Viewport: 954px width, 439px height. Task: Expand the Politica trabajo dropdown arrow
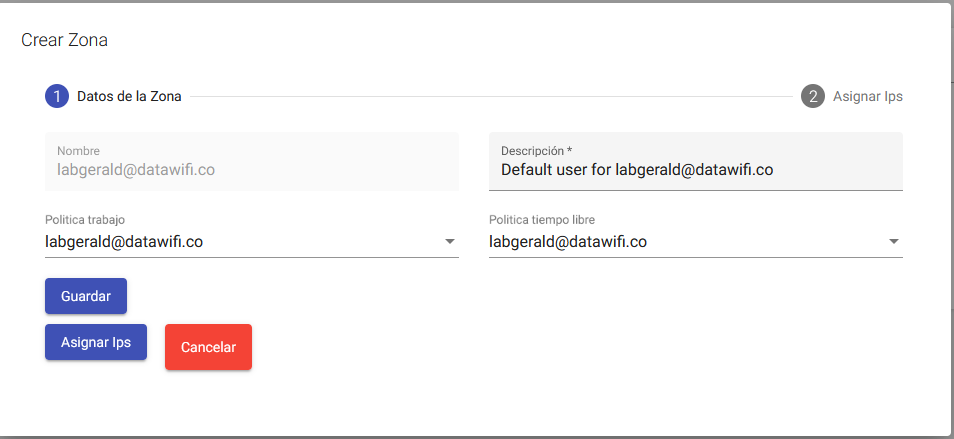450,241
